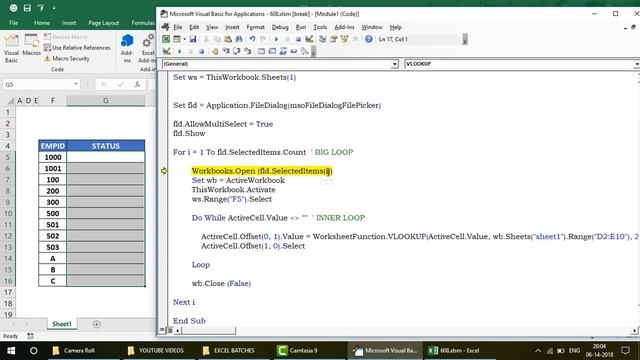Open Immediate Window from Debug toolbar
Image resolution: width=640 pixels, height=360 pixels.
pyautogui.click(x=272, y=51)
